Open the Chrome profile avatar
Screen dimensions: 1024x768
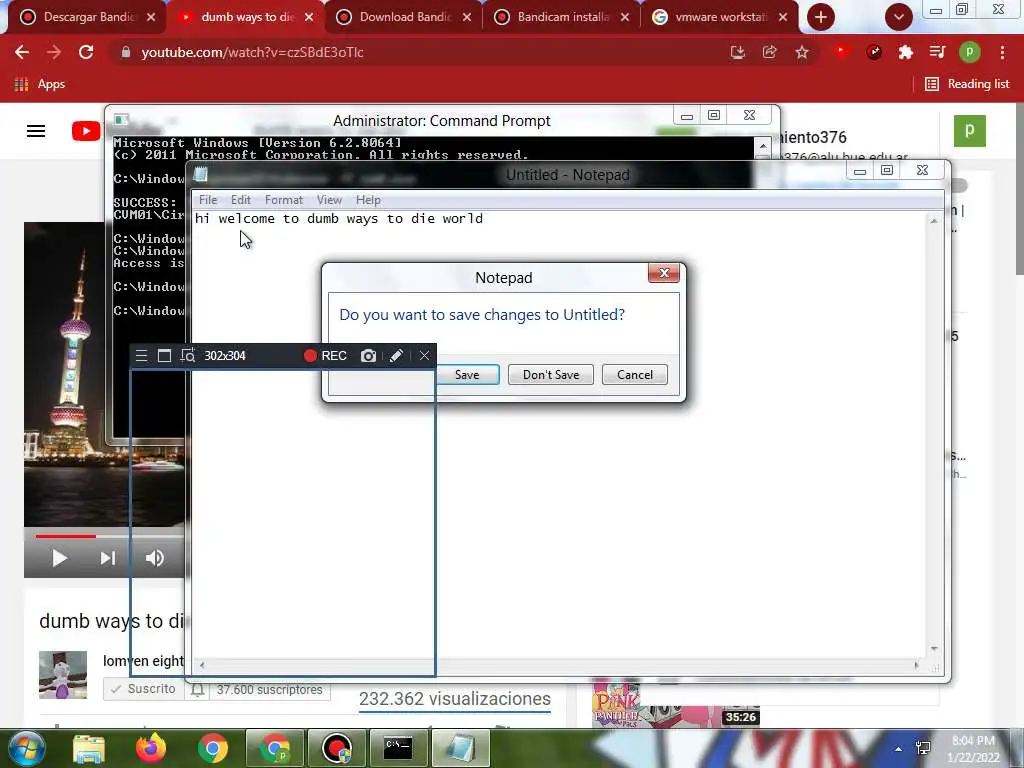coord(970,52)
